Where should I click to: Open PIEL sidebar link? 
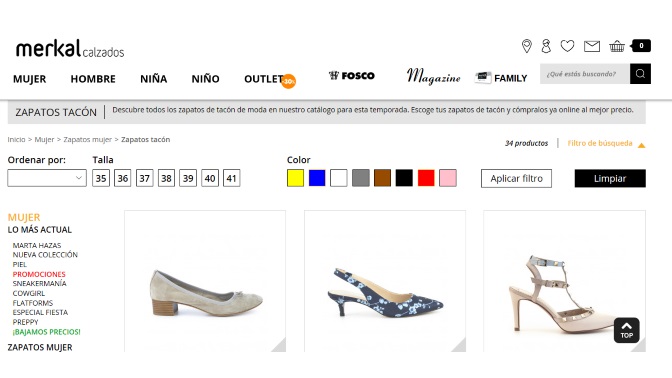click(20, 264)
